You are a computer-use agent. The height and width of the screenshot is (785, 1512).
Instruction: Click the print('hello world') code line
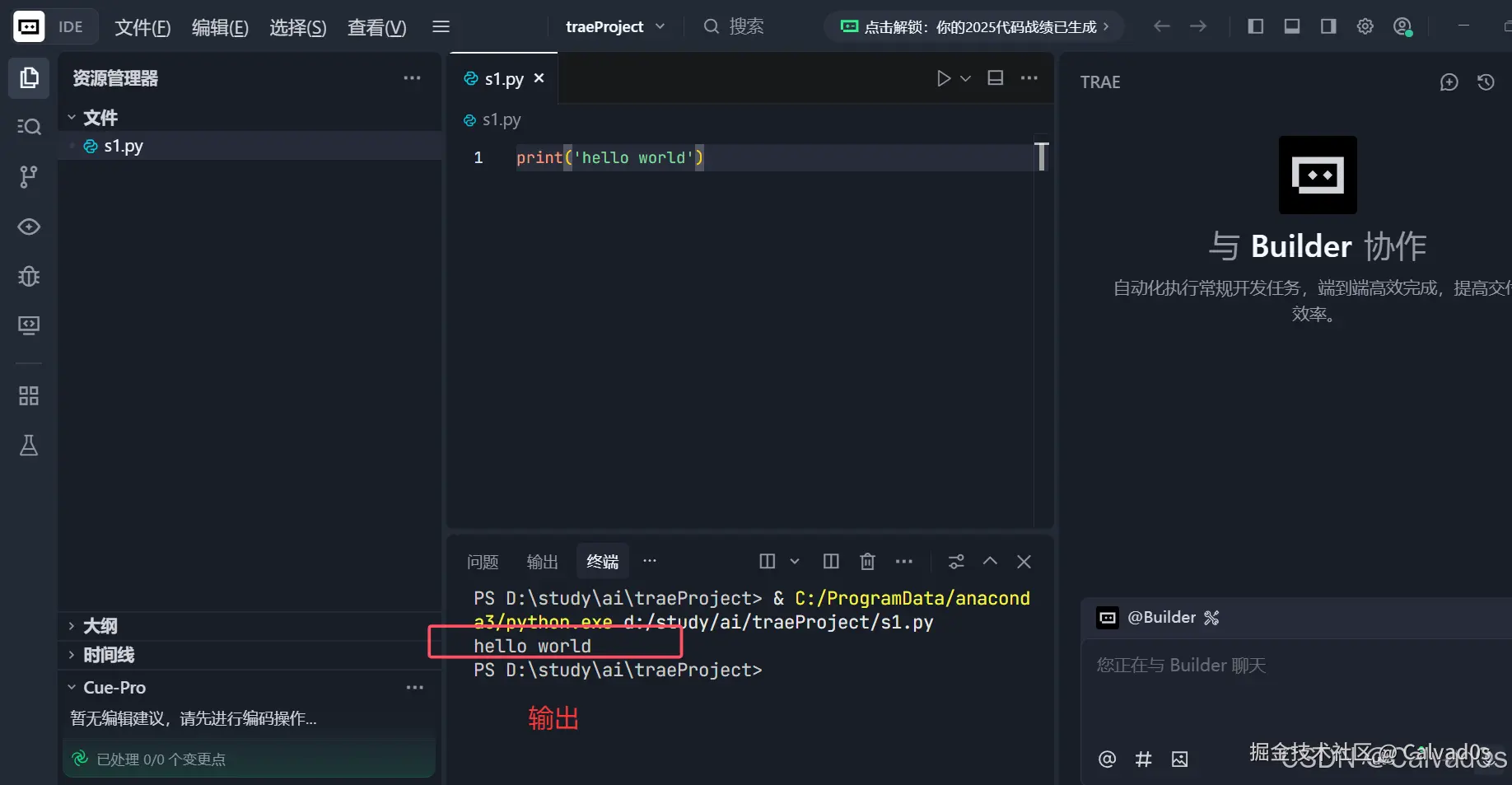click(609, 157)
